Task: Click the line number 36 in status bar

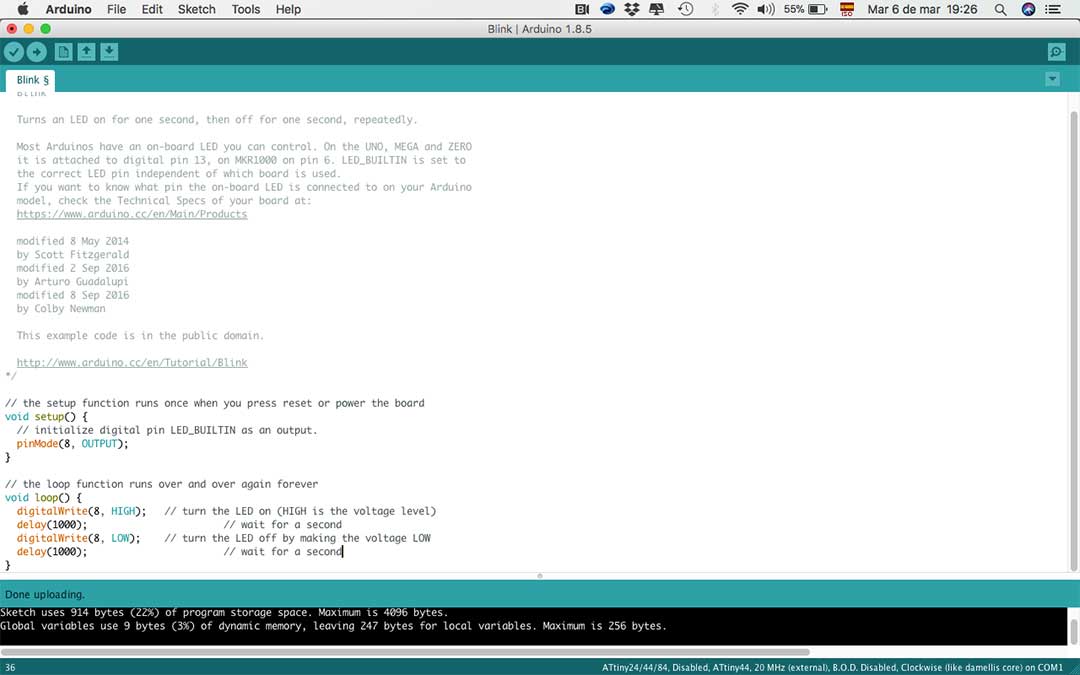Action: [x=10, y=667]
